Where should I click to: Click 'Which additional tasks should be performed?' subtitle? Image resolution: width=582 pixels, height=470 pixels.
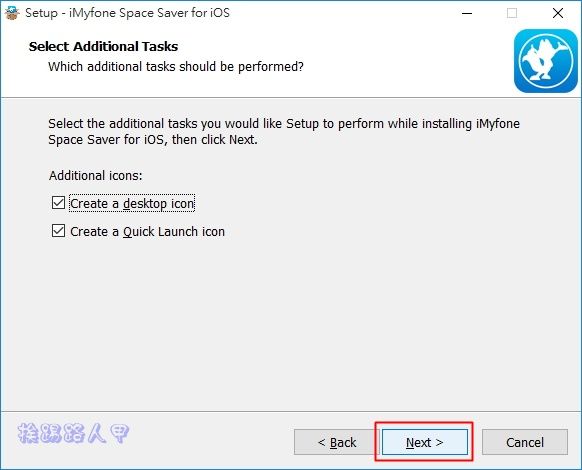point(176,67)
